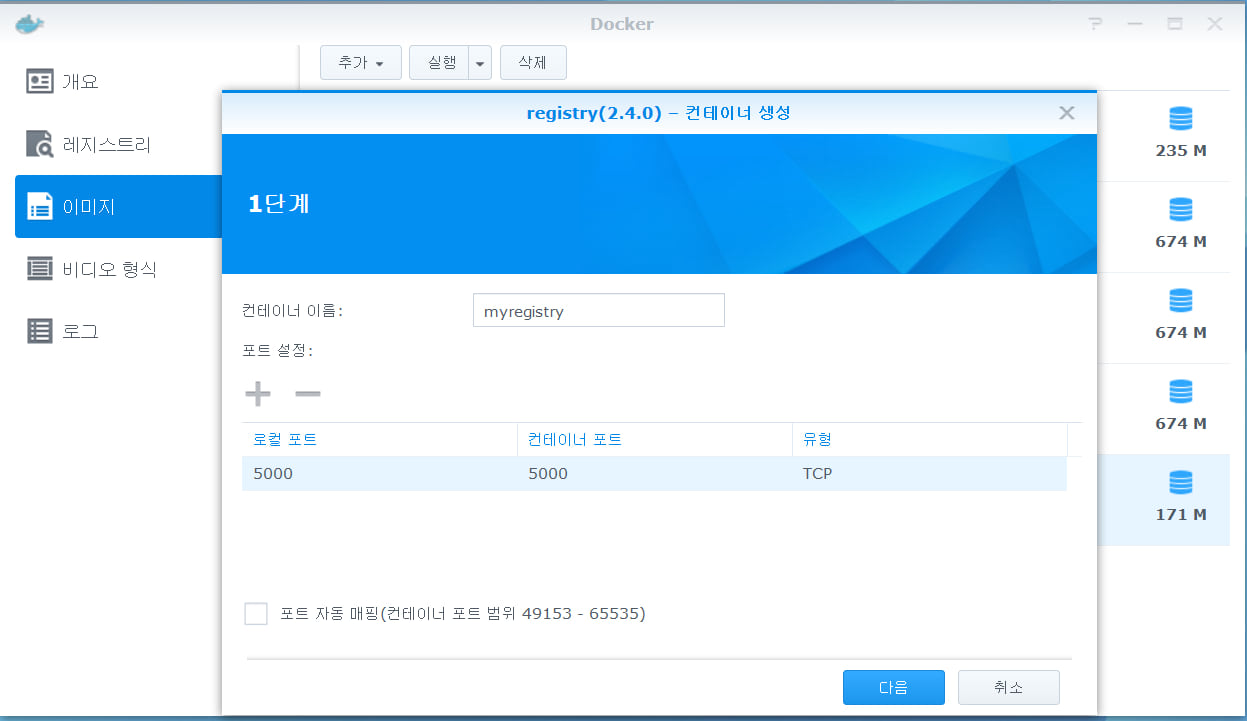The height and width of the screenshot is (721, 1247).
Task: Select container port cell 5000
Action: 654,474
